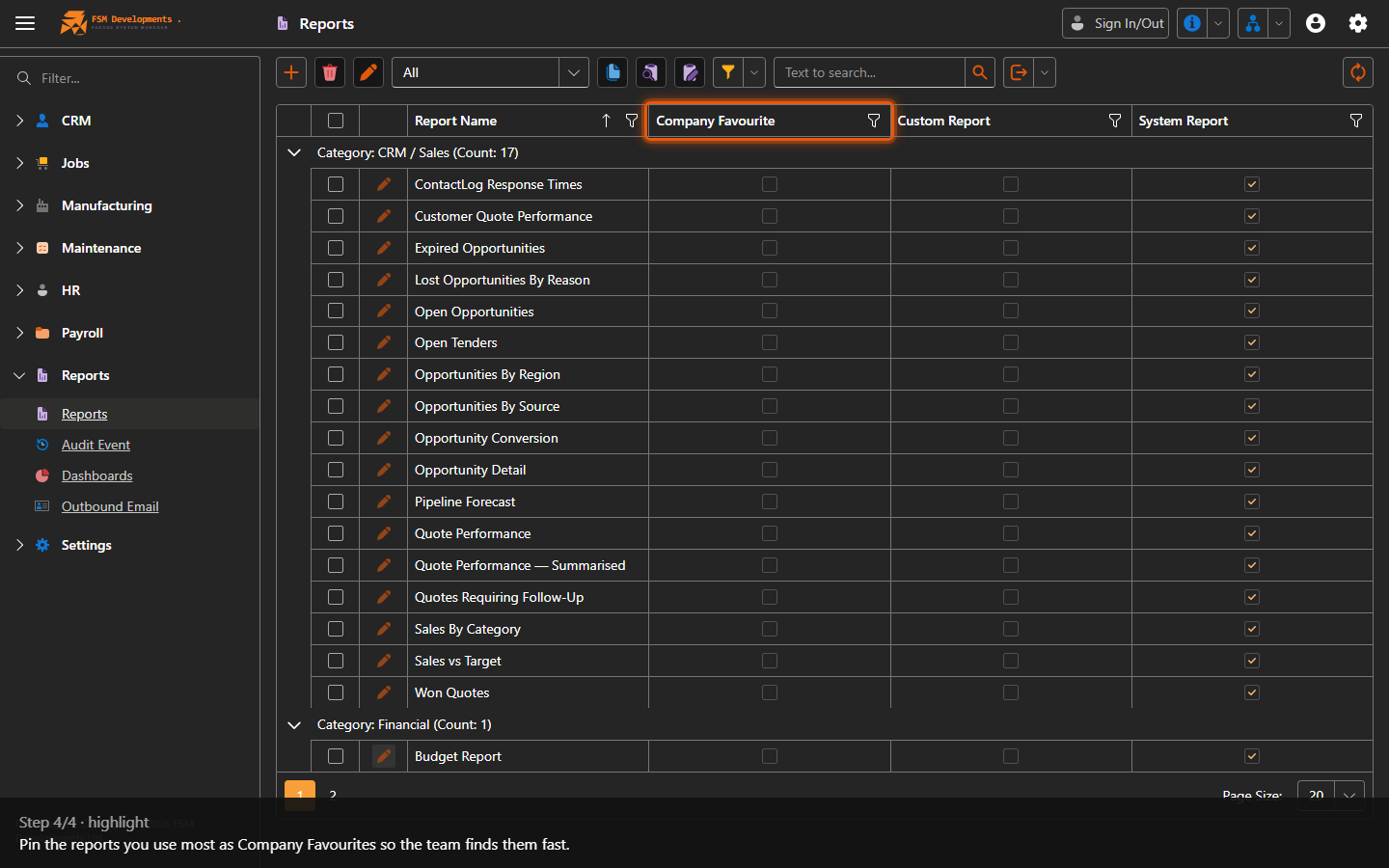Tick the Open Tenders row selection checkbox
The width and height of the screenshot is (1389, 868).
[336, 342]
